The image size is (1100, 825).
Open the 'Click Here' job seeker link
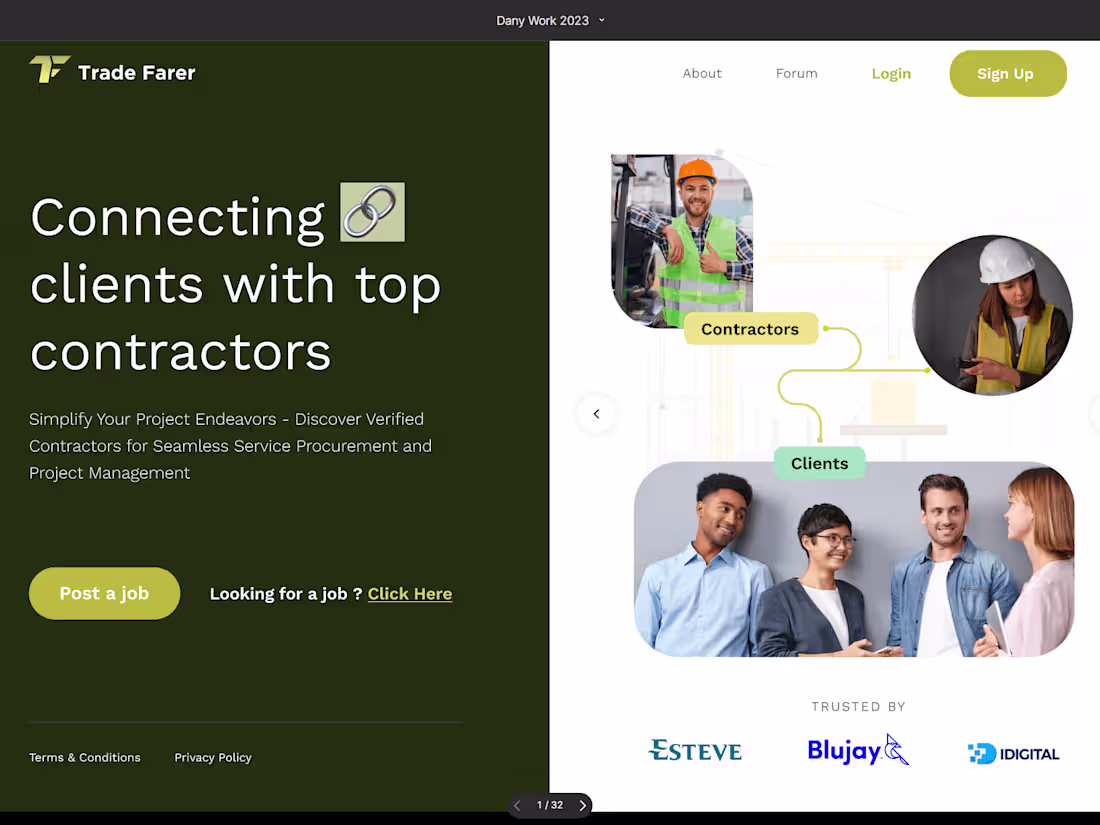point(410,593)
